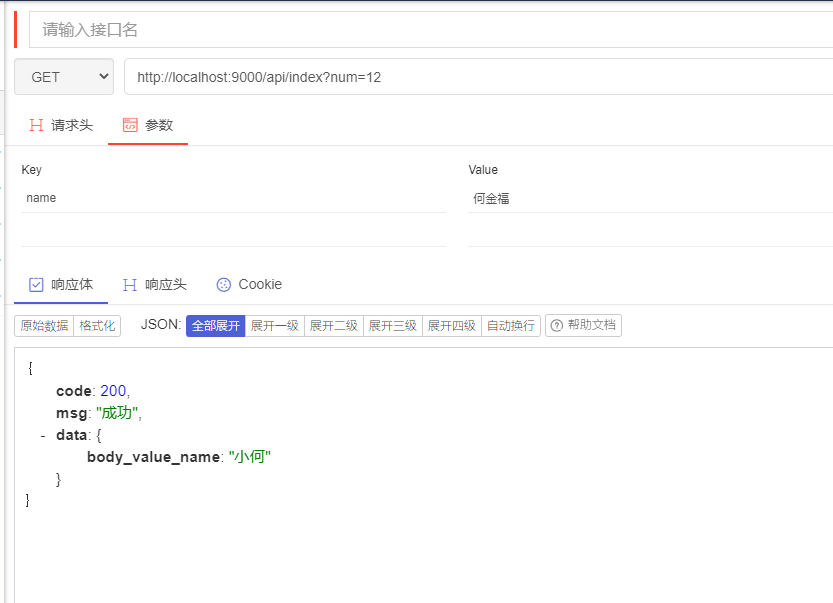Image resolution: width=833 pixels, height=603 pixels.
Task: Click the 'name' key field
Action: tap(234, 198)
